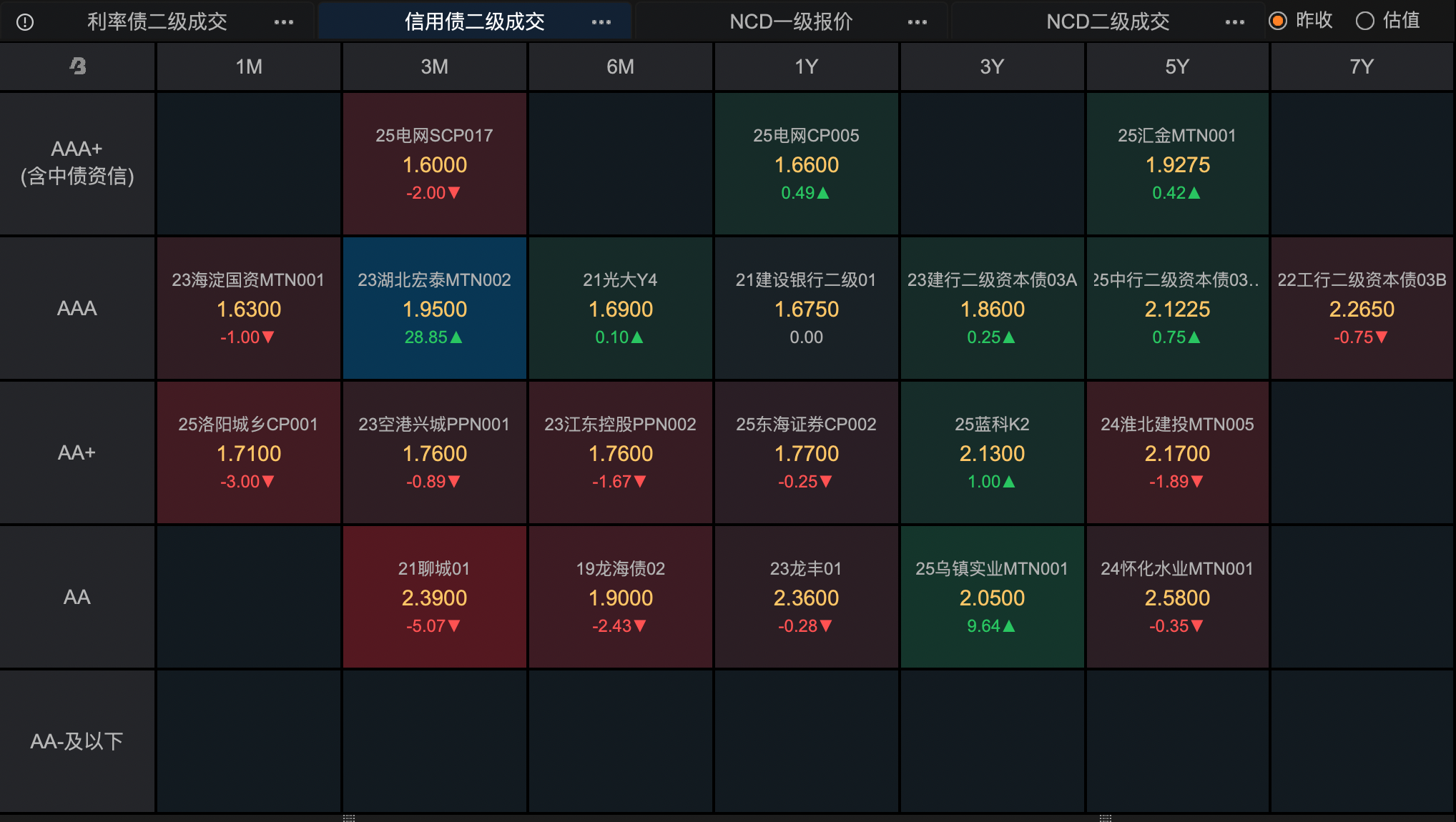Open the 25电网SCP017 bond cell
Viewport: 1456px width, 822px height.
[x=434, y=164]
